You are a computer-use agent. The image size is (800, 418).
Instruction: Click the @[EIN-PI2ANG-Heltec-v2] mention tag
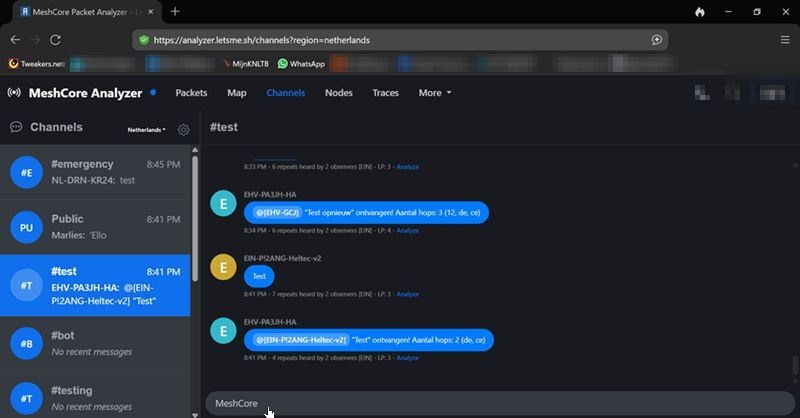301,340
